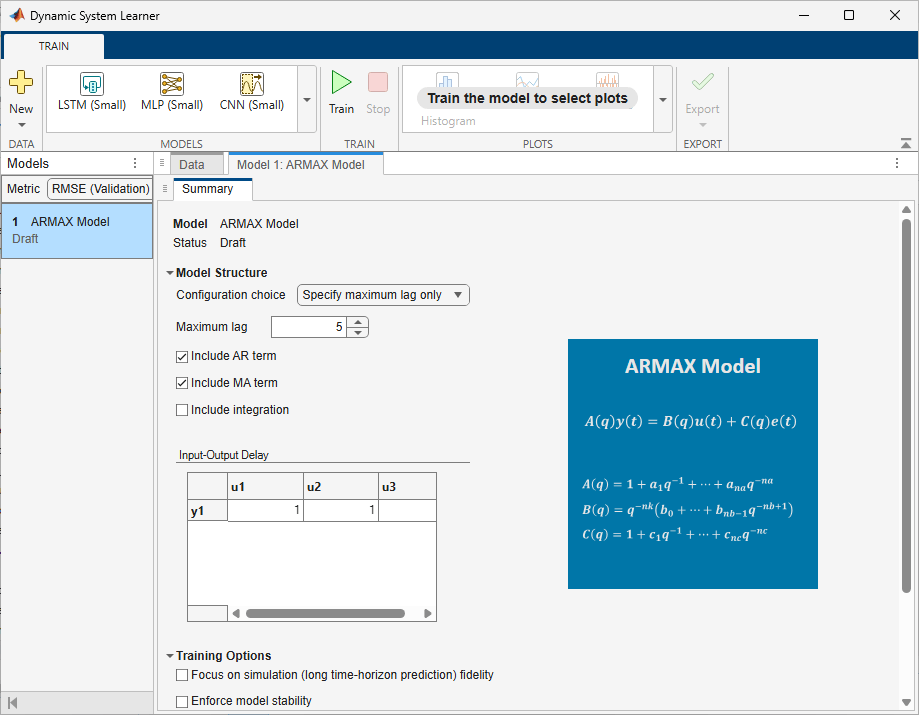Select the MLP (Small) model icon
Screen dimensions: 919x715
(172, 84)
